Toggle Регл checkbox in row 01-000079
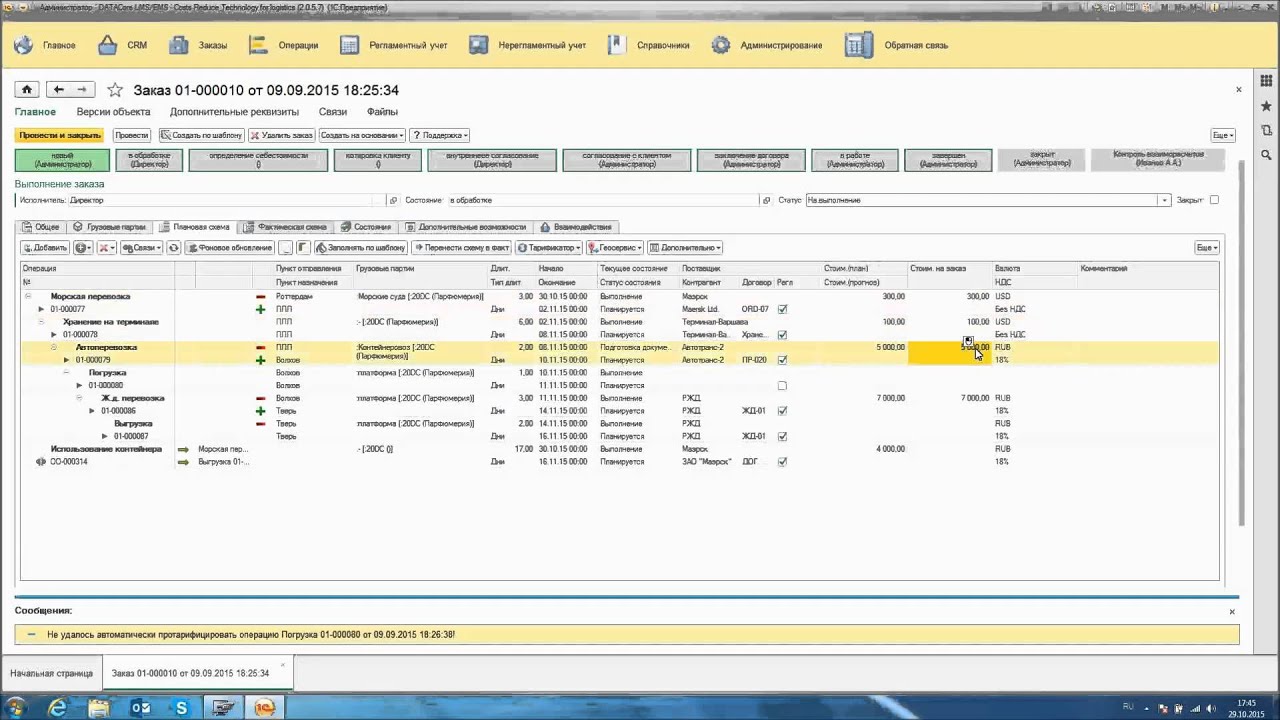 [x=782, y=360]
